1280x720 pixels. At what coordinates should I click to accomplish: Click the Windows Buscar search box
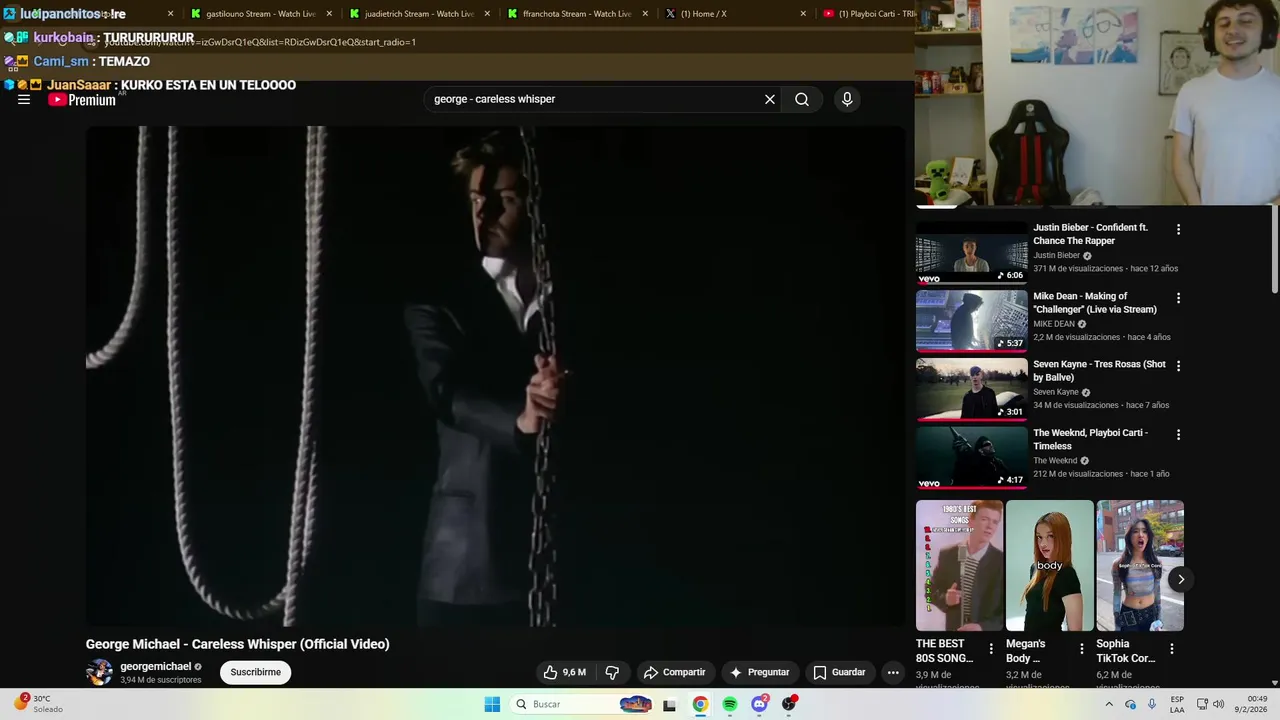(x=583, y=704)
